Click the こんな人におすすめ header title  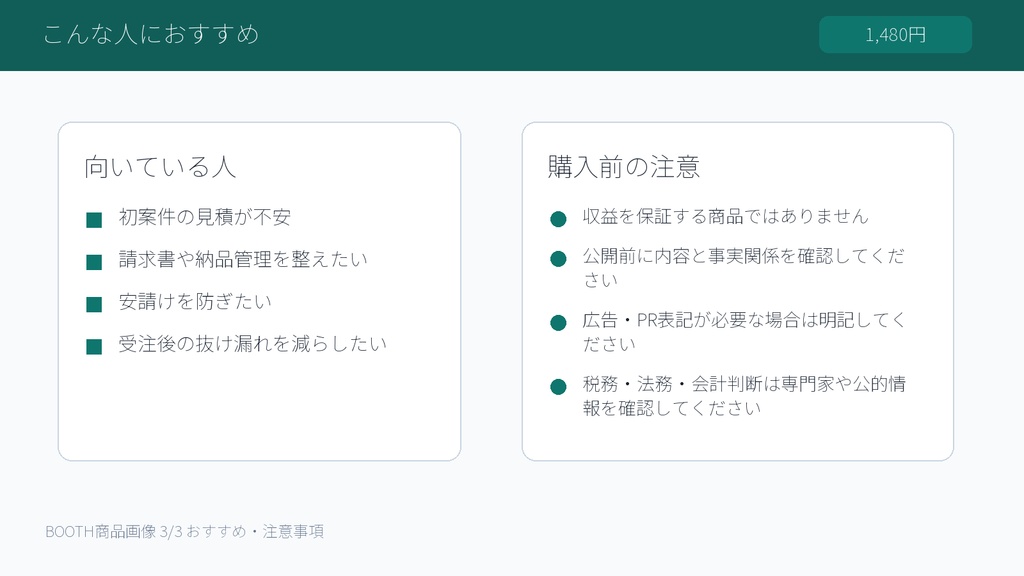[x=152, y=34]
